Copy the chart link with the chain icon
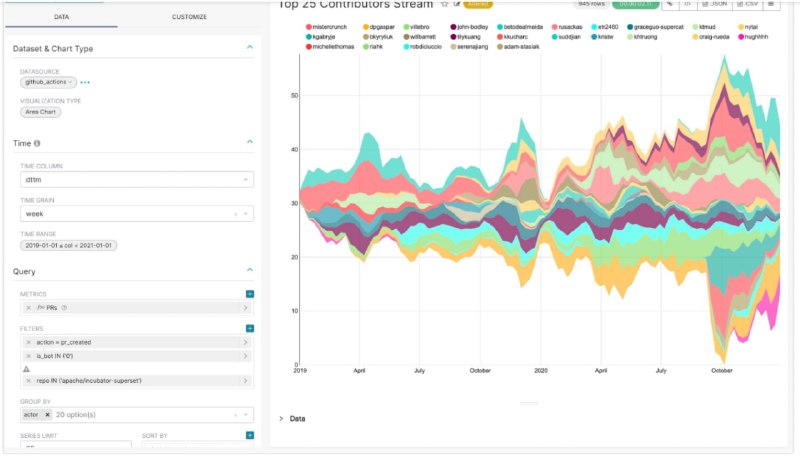Image resolution: width=800 pixels, height=459 pixels. [669, 4]
